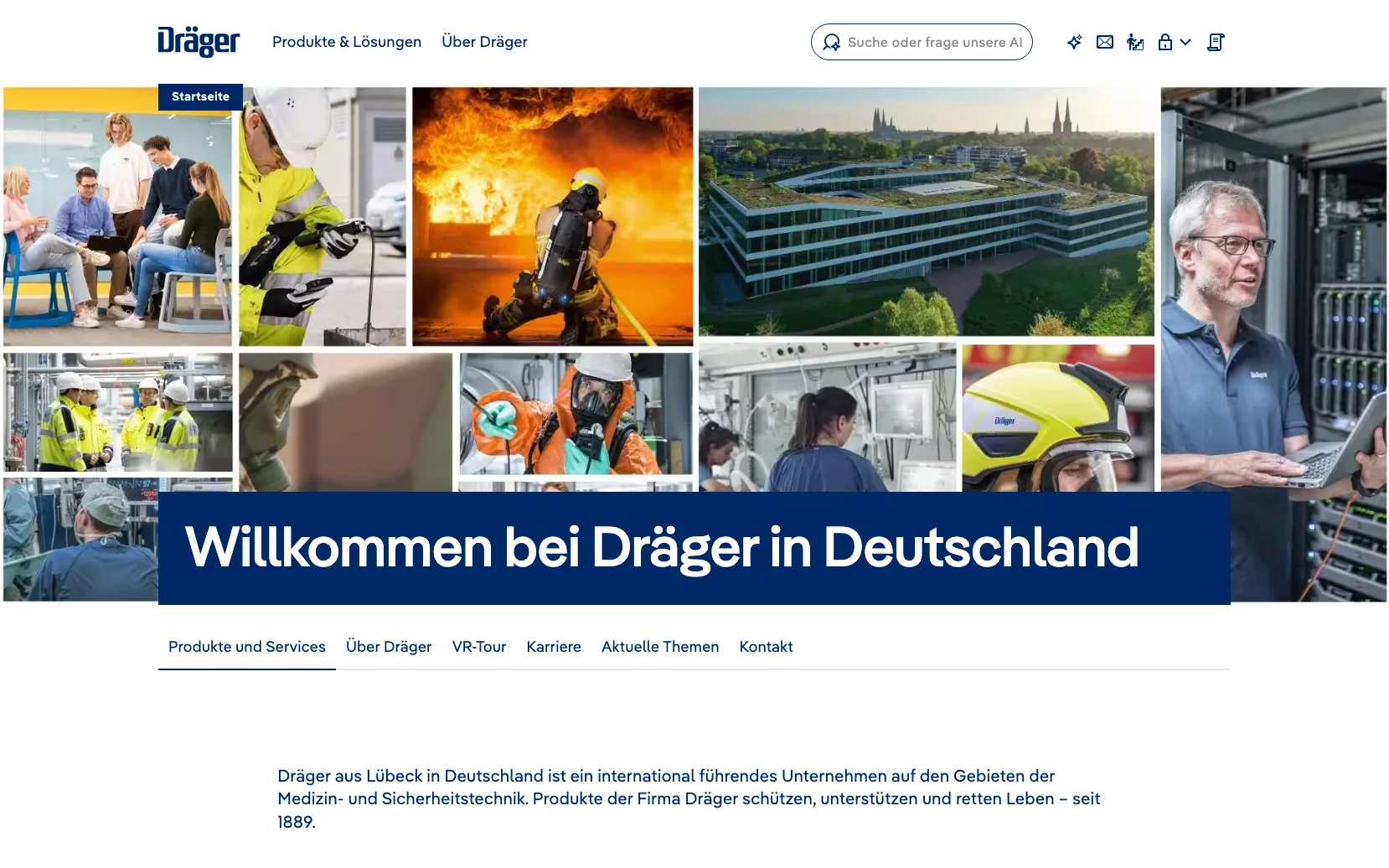Open the Kontakt tab
The image size is (1389, 868).
click(x=766, y=647)
